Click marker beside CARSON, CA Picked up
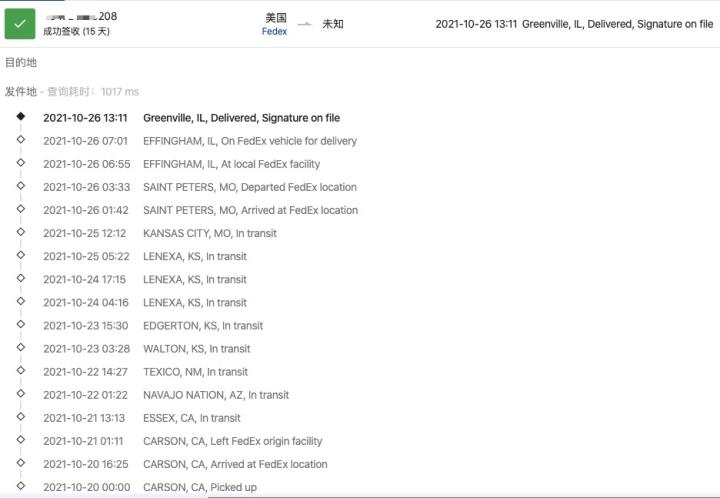This screenshot has width=720, height=498. pyautogui.click(x=21, y=486)
